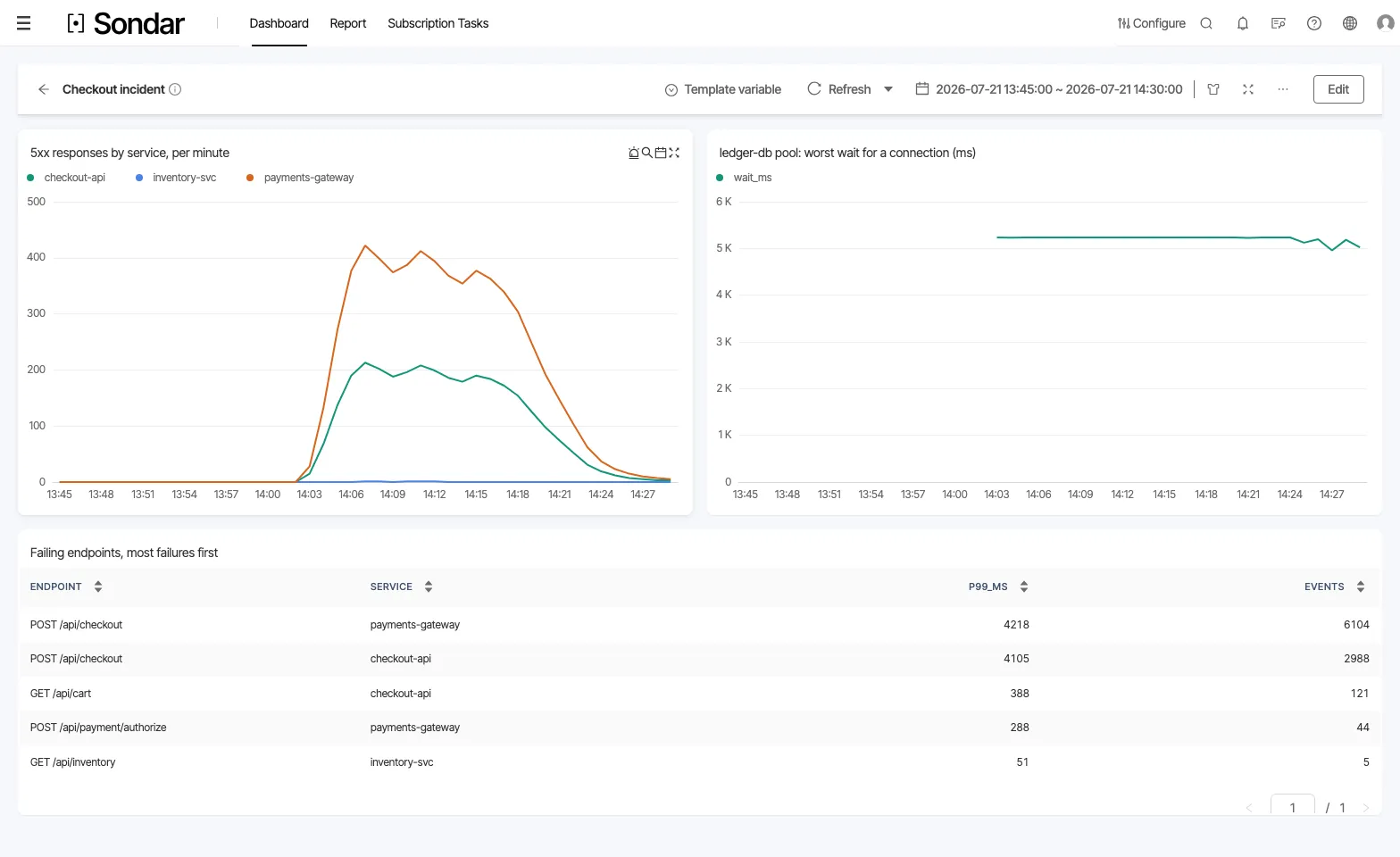
Task: Select the GET /api/cart endpoint cell
Action: 61,694
